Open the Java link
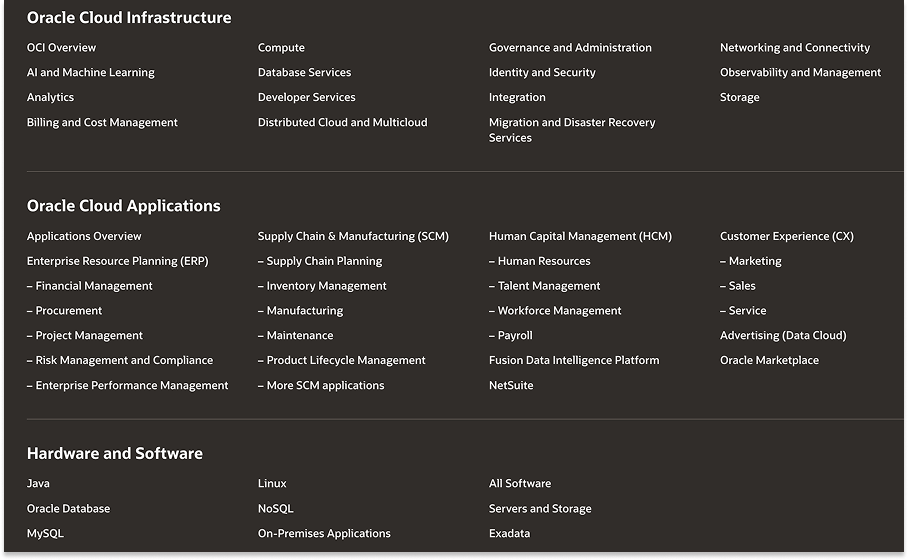The image size is (908, 560). [38, 484]
